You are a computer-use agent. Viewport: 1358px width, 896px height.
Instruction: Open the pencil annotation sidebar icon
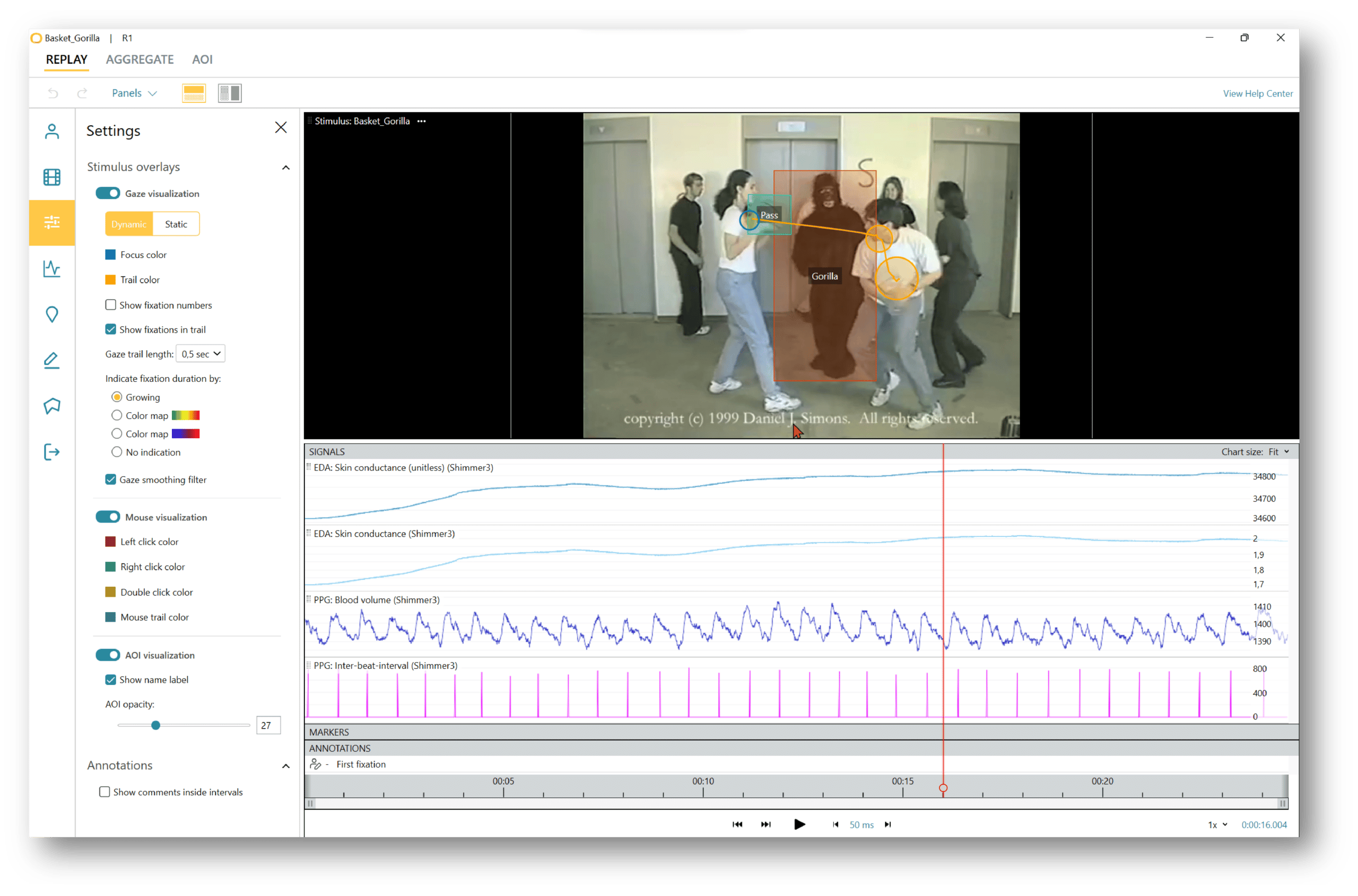click(52, 361)
